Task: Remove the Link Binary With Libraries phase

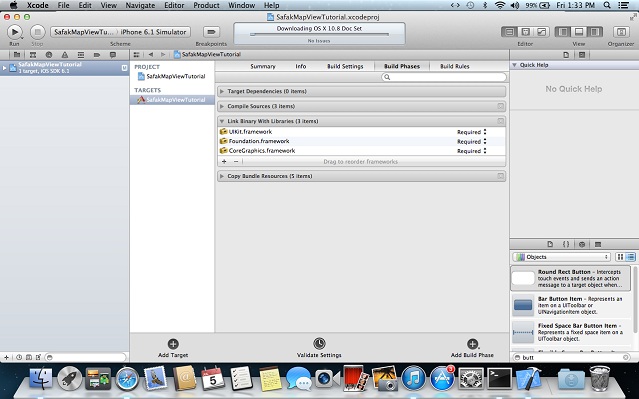Action: coord(501,121)
